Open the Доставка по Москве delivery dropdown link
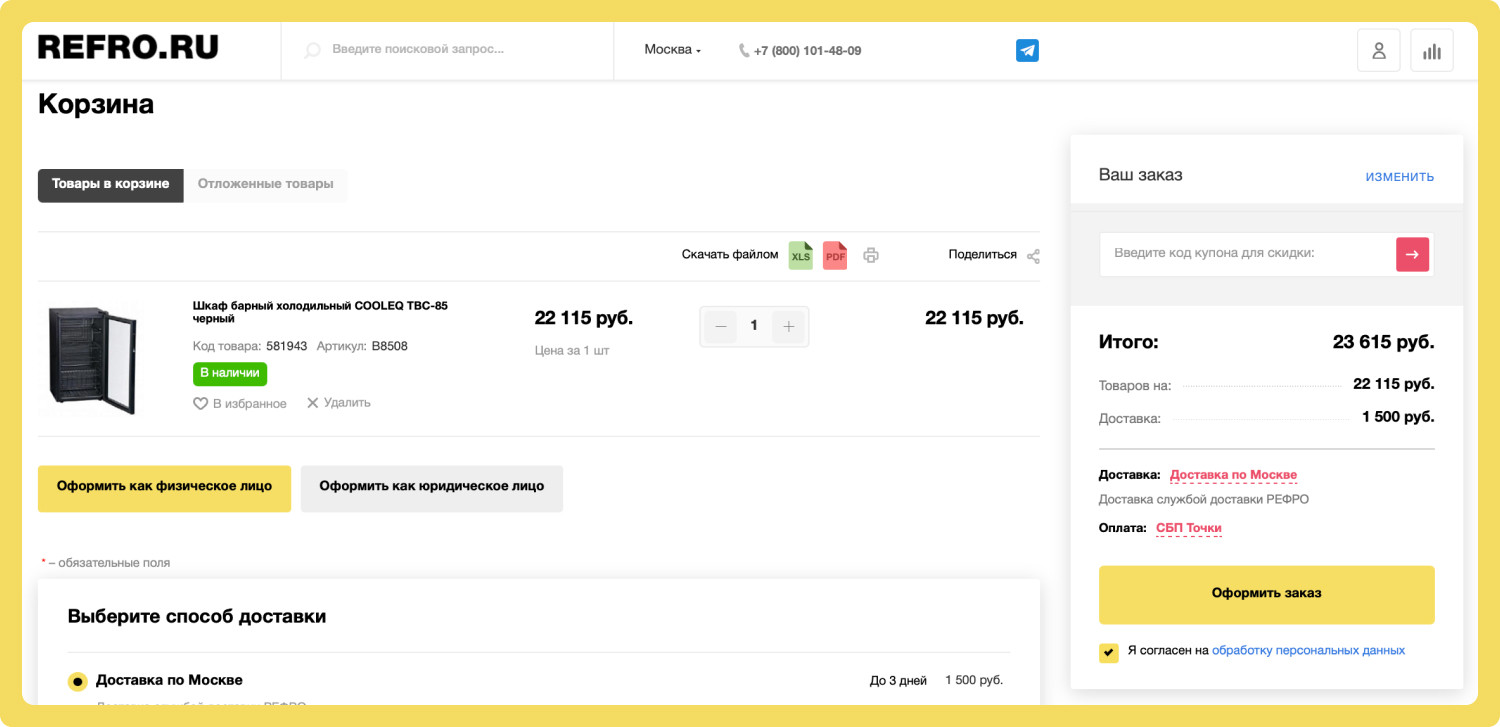Viewport: 1500px width, 727px height. pos(1233,475)
